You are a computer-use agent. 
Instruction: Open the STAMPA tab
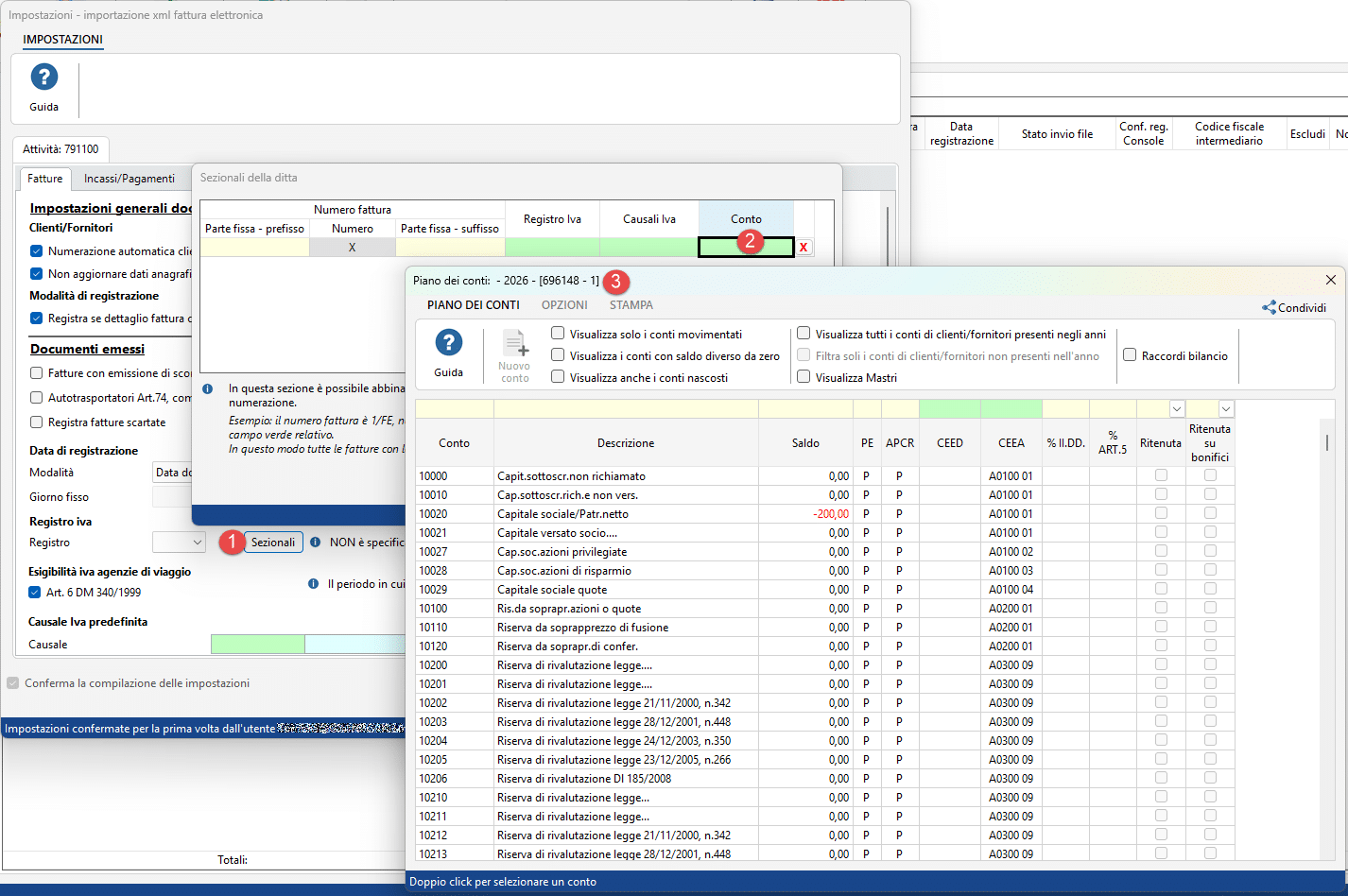[x=631, y=305]
